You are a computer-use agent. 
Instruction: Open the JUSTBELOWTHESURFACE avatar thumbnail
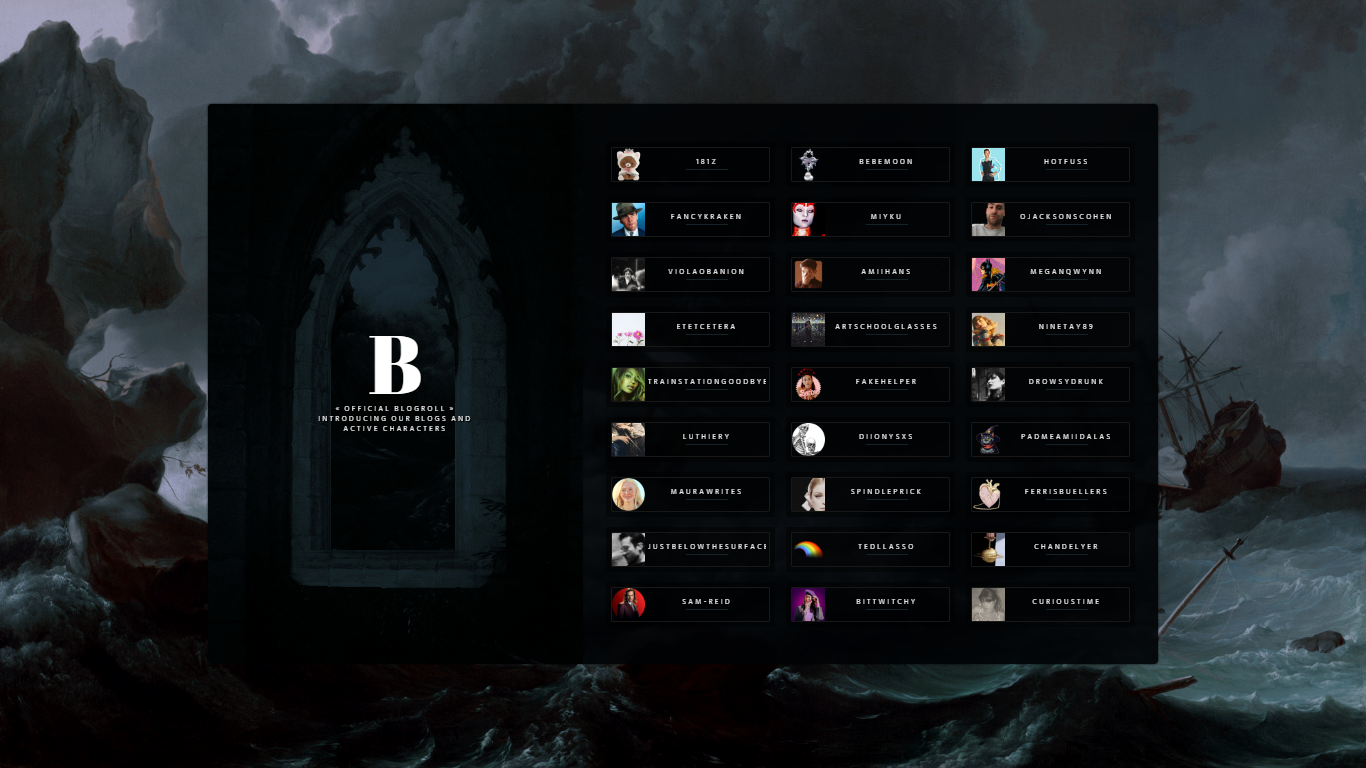pyautogui.click(x=628, y=549)
